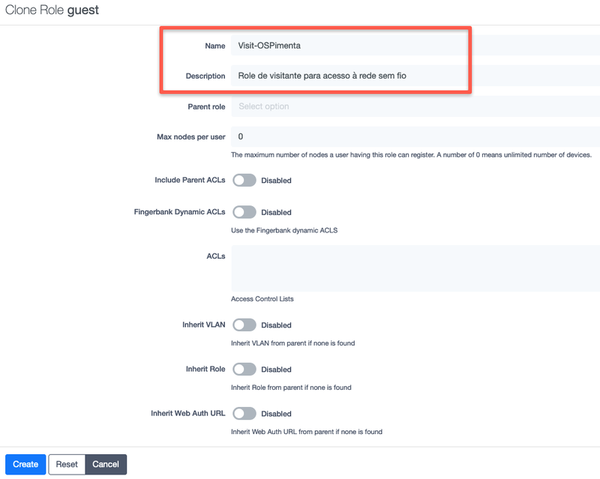Enable the Include Parent ACLs toggle
The width and height of the screenshot is (600, 479).
click(244, 181)
